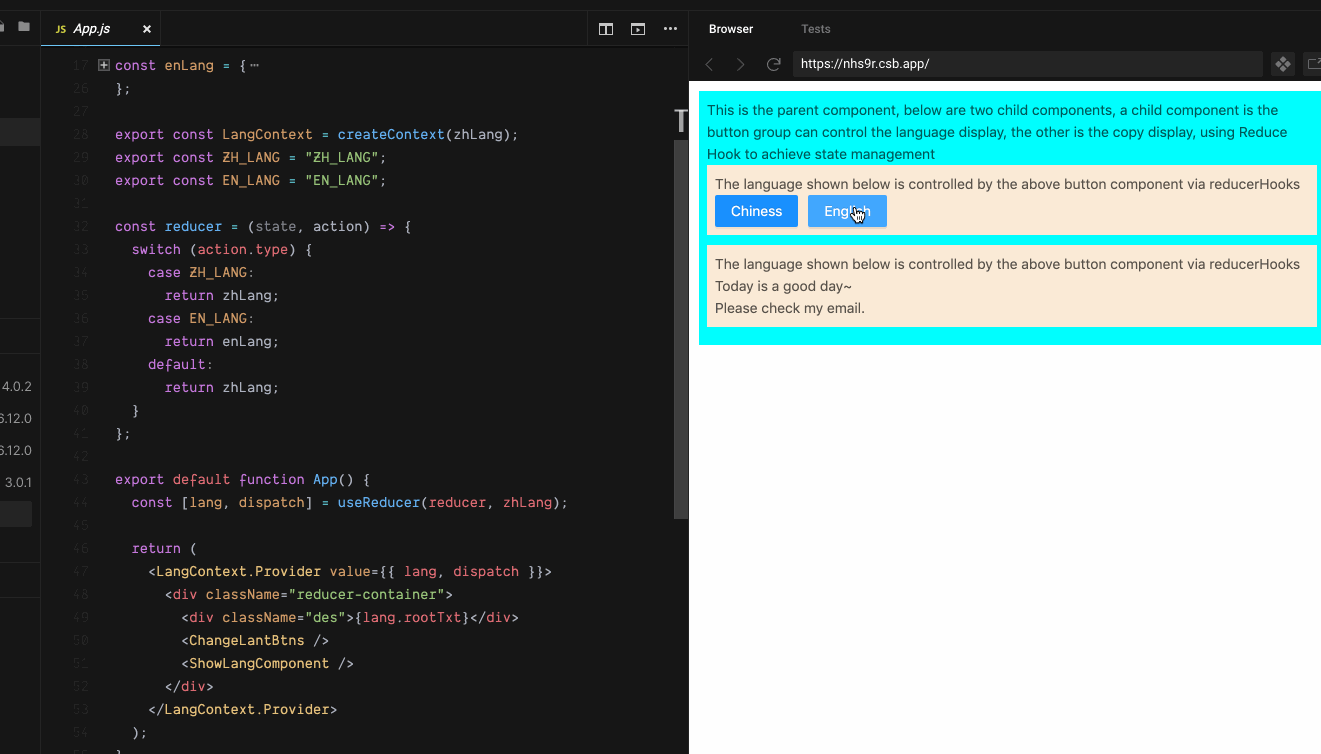
Task: Click the closing </LangContext.Provider> line
Action: click(243, 709)
